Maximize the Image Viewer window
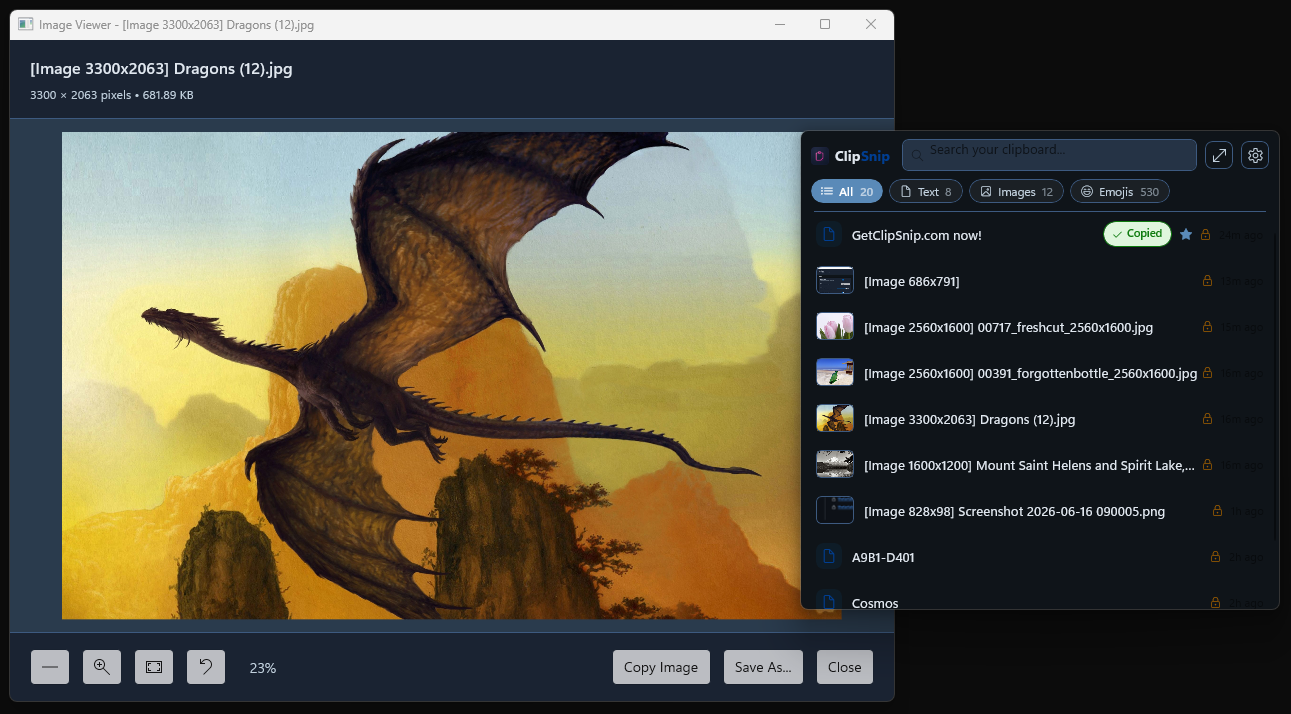 (825, 24)
